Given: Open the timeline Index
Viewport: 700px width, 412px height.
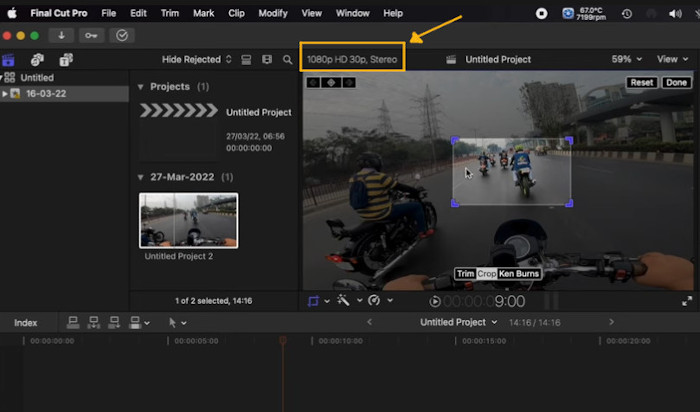Looking at the screenshot, I should click(25, 323).
